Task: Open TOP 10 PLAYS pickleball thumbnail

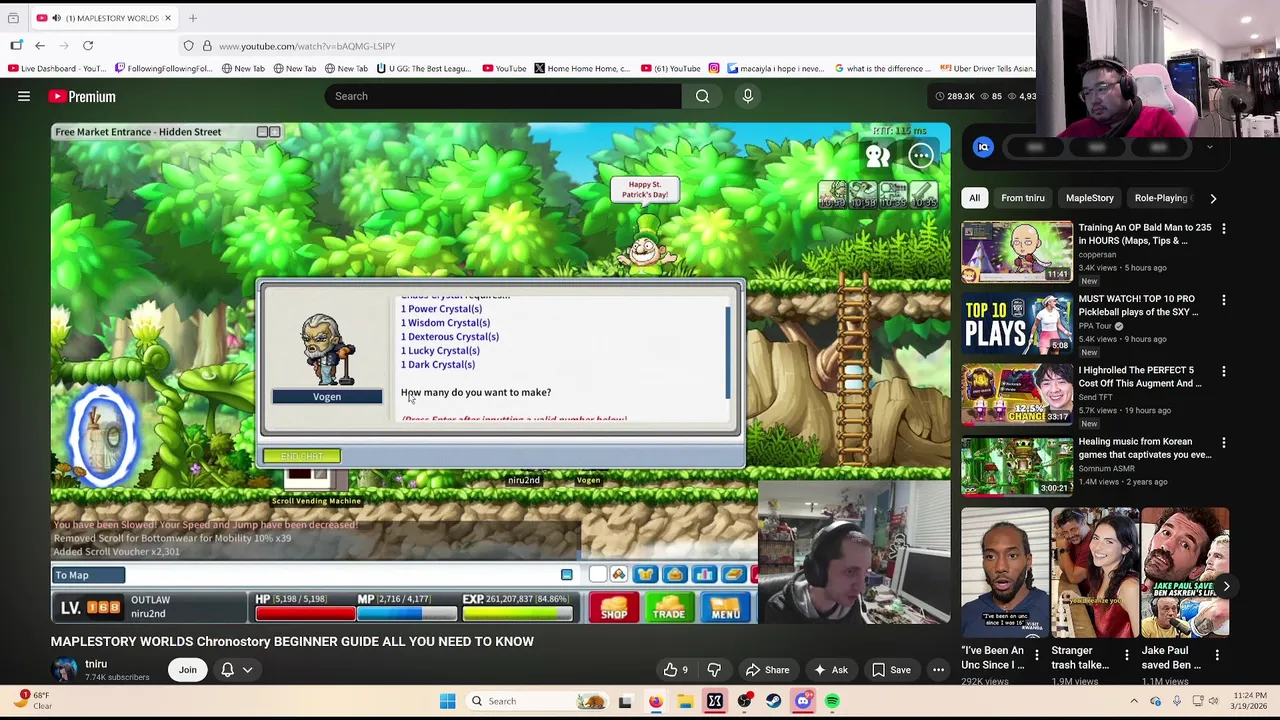Action: [x=1017, y=323]
